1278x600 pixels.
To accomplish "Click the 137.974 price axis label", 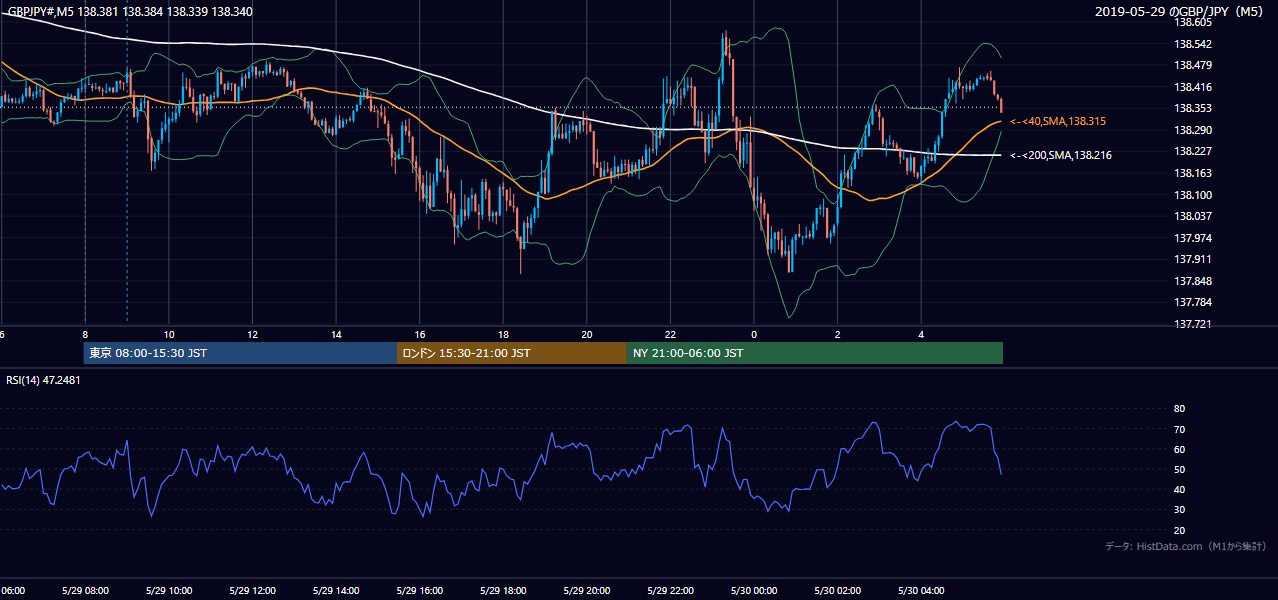I will [x=1192, y=238].
